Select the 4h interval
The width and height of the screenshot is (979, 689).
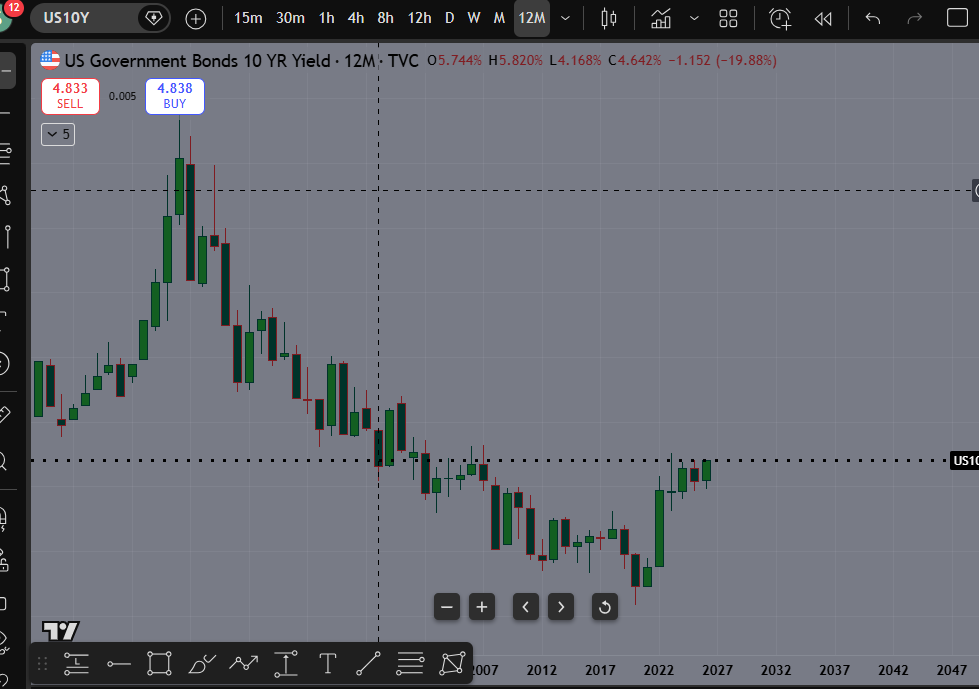tap(356, 18)
